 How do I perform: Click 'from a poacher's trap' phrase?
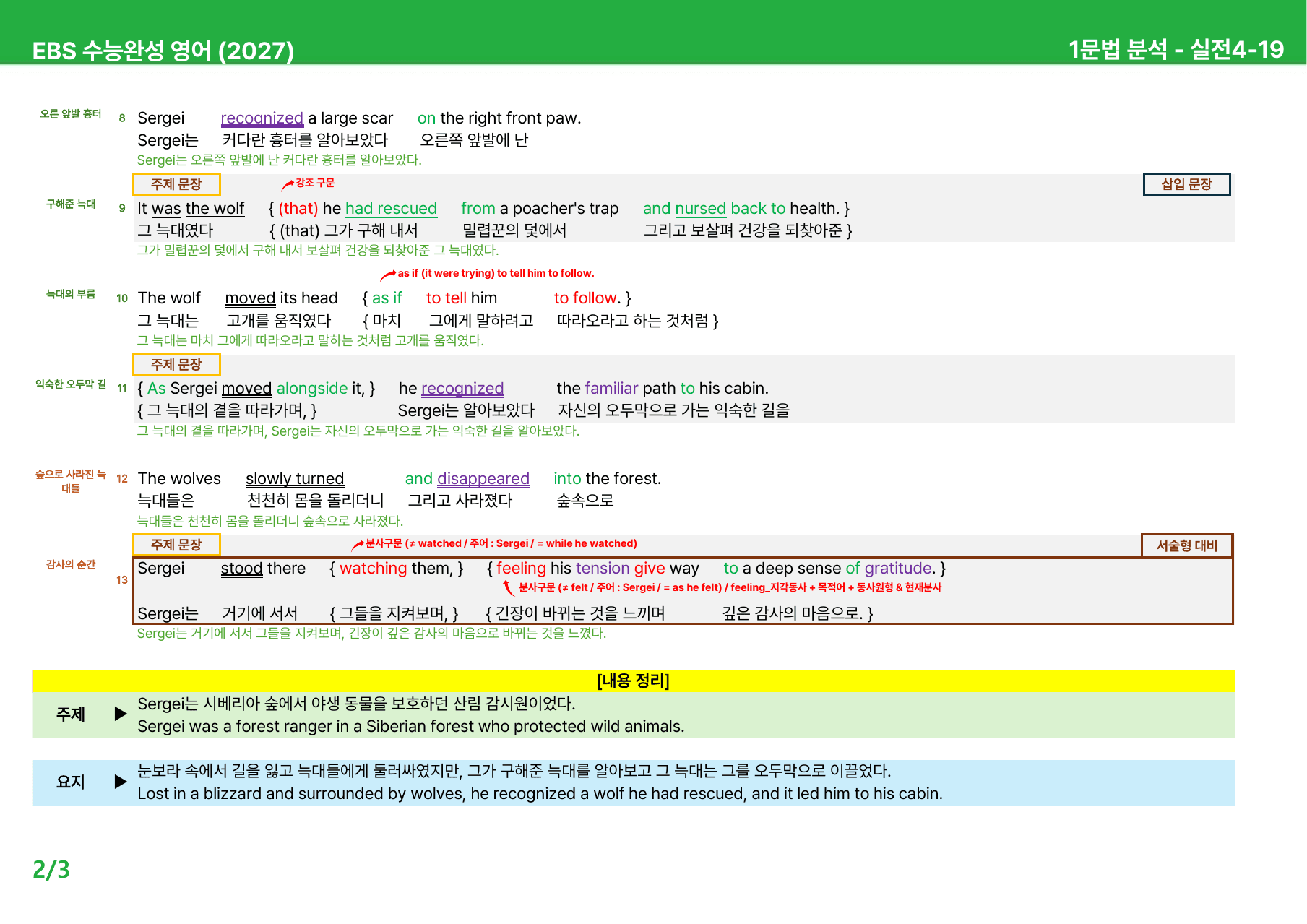tap(540, 208)
